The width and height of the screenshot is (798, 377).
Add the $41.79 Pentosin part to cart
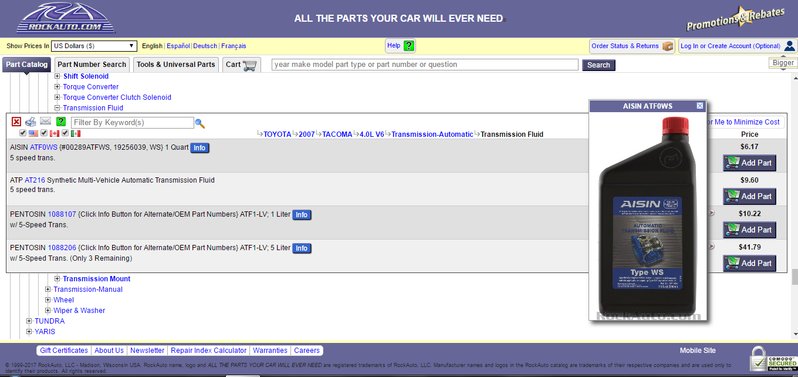pos(750,263)
